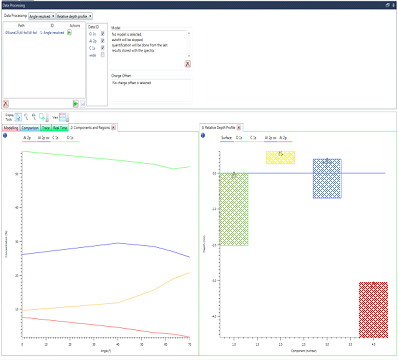Switch to the Comparison tab
The height and width of the screenshot is (360, 398).
(30, 128)
